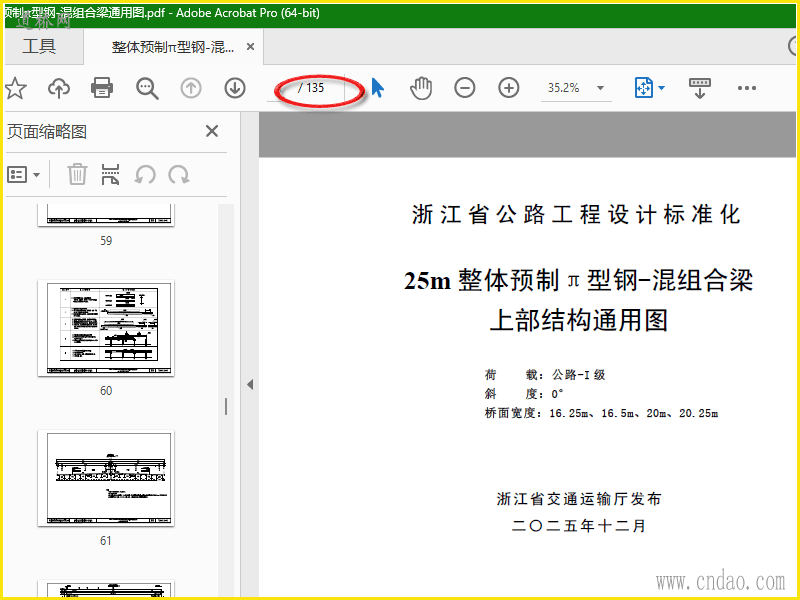
Task: Click the page number input field
Action: pos(282,88)
